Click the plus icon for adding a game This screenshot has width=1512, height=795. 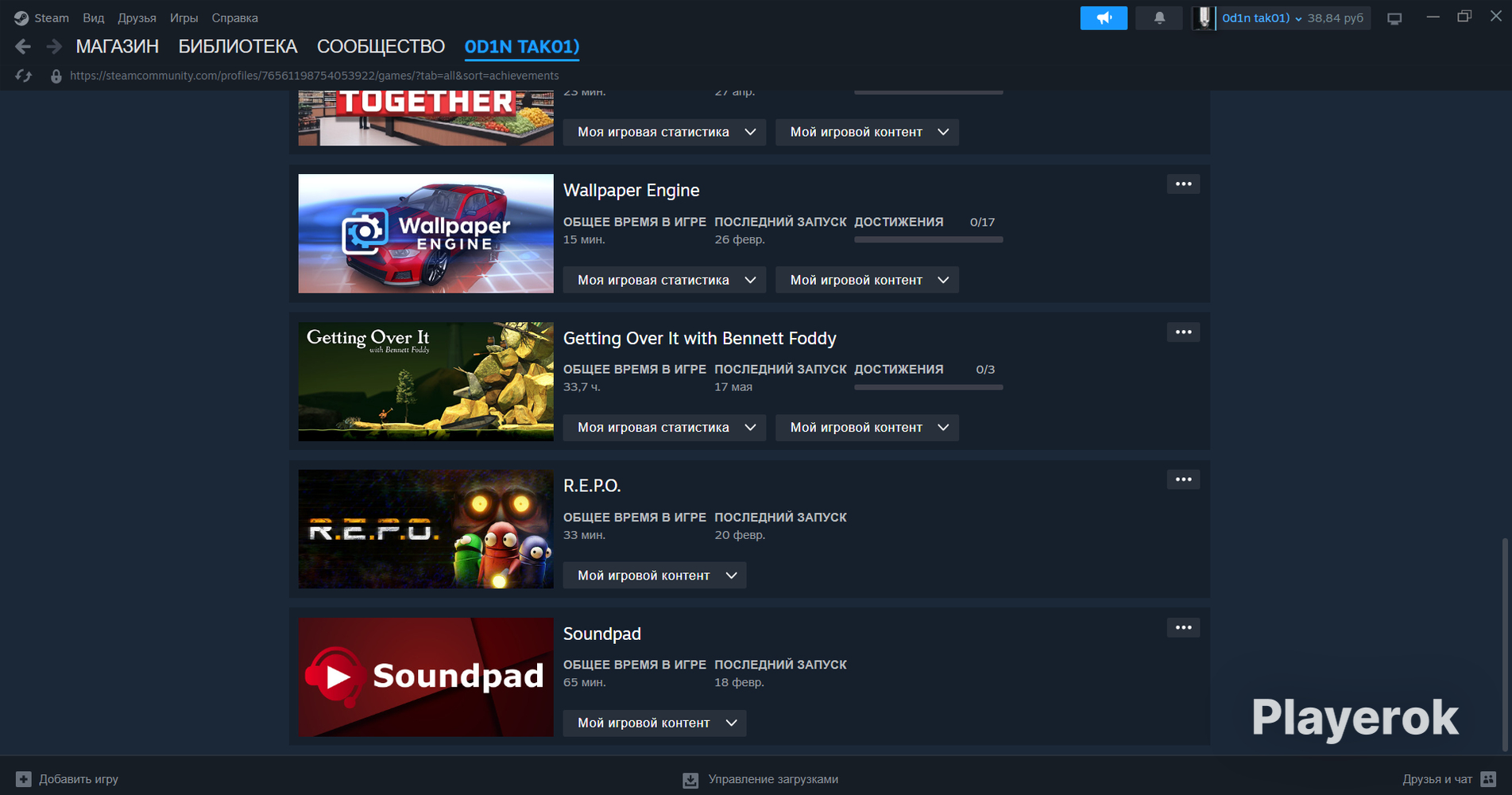click(x=24, y=779)
